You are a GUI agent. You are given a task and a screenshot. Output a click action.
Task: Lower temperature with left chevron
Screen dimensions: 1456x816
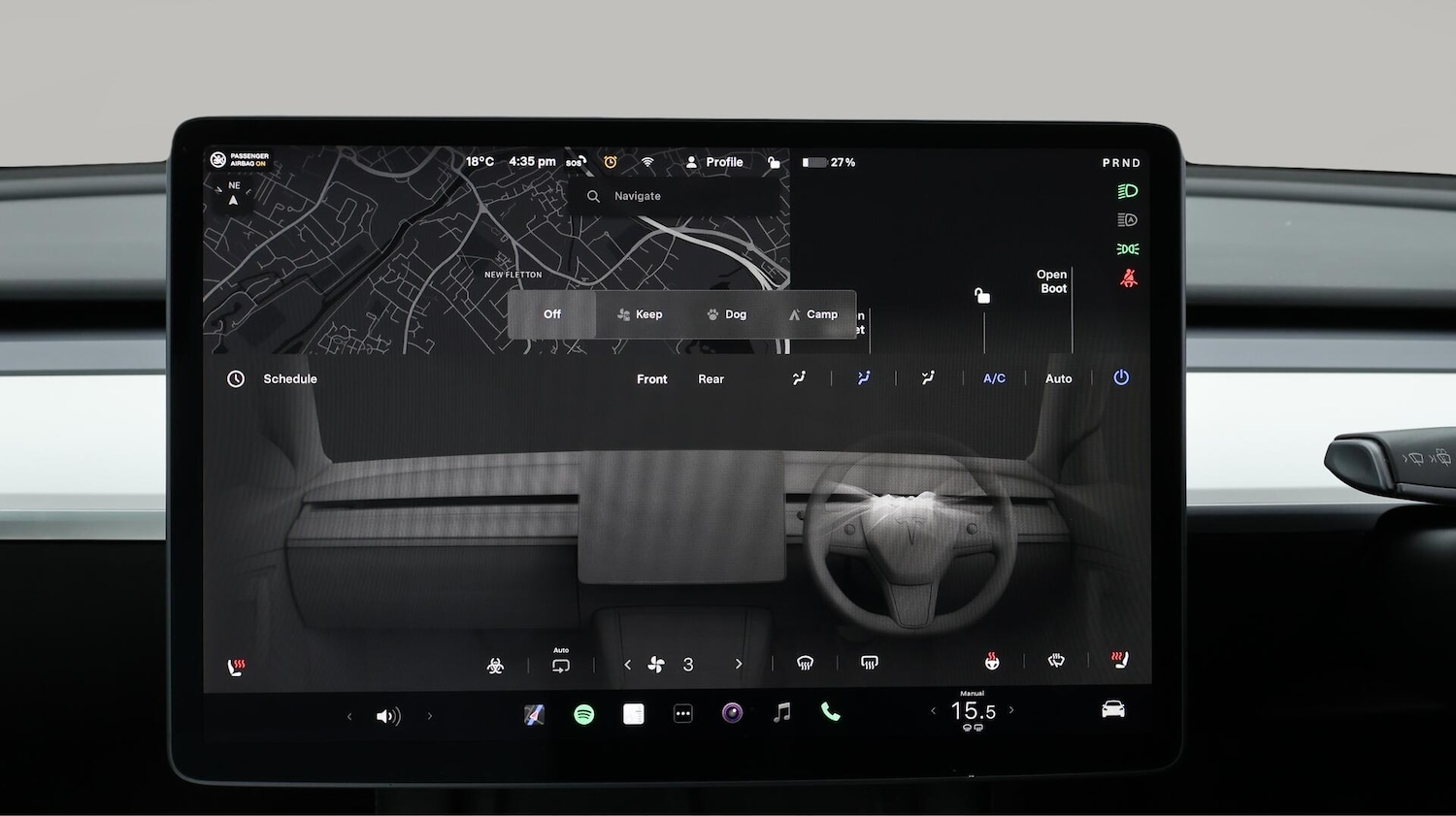pos(934,711)
